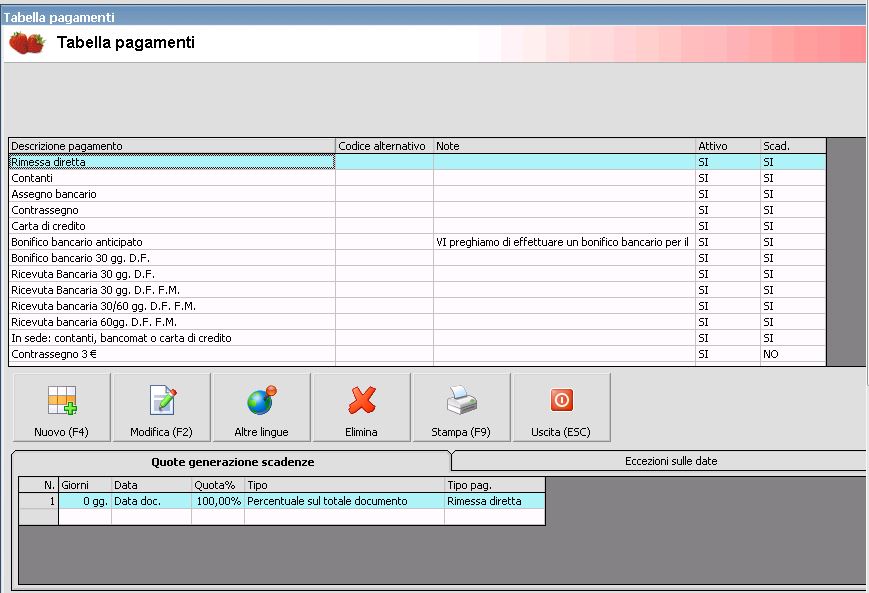869x593 pixels.
Task: Click the note 'VI preghiamo di effettuare un bonifico'
Action: 563,242
